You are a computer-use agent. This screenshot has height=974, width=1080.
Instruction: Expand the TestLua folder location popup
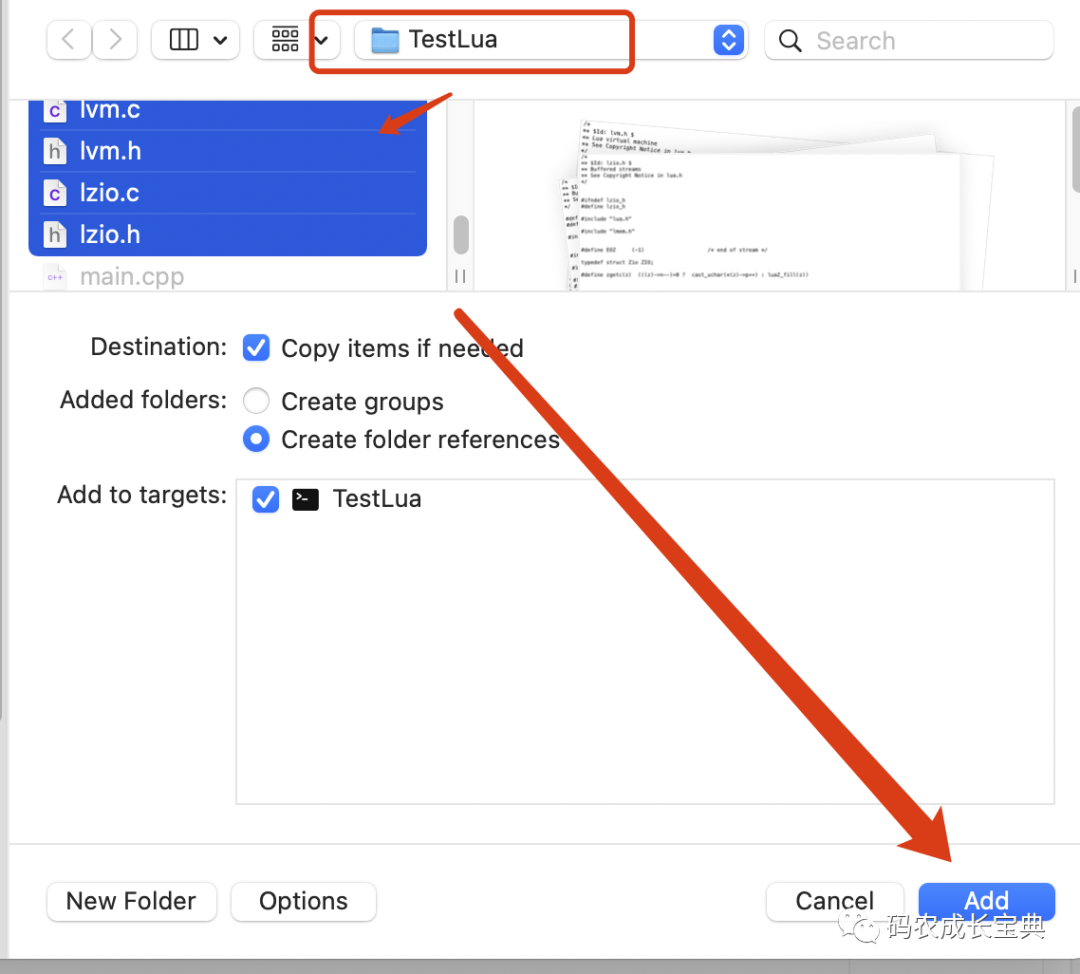point(729,40)
